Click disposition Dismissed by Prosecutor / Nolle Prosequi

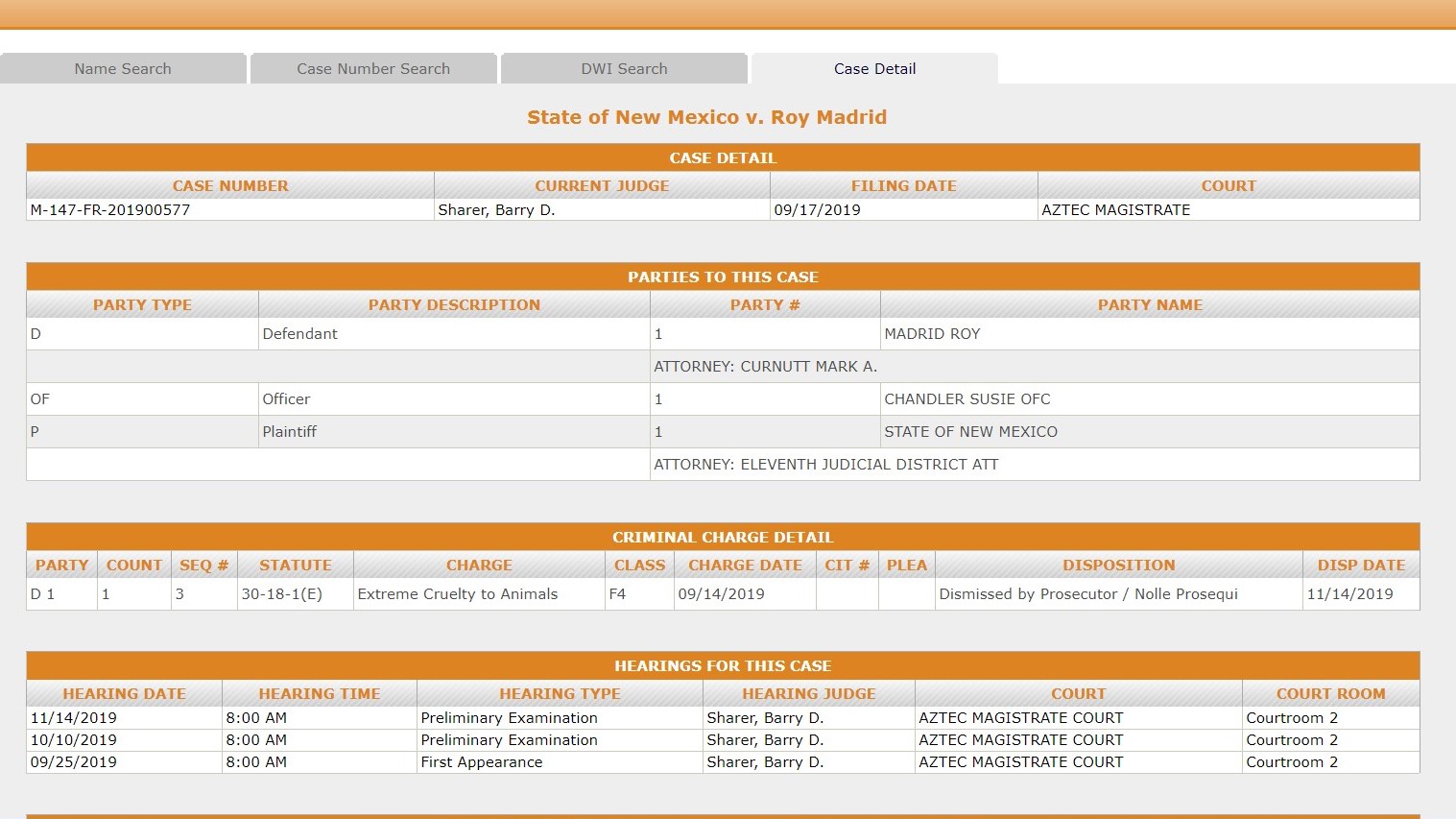[x=1088, y=594]
